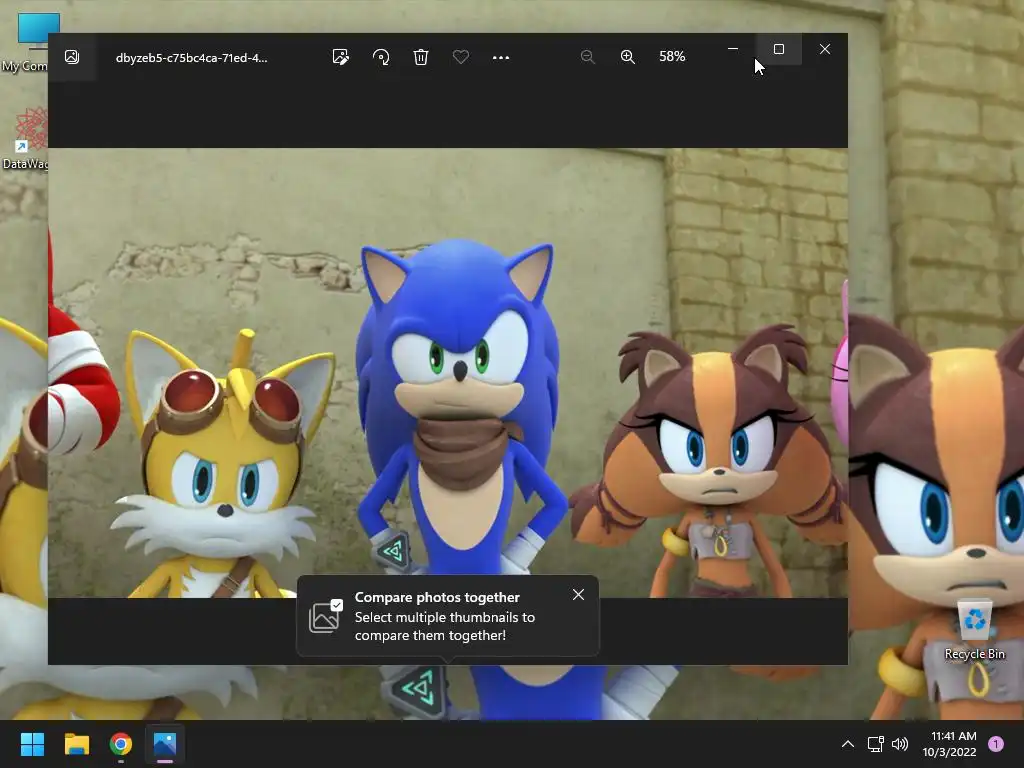1024x768 pixels.
Task: Open the See more three-dots menu
Action: [501, 57]
